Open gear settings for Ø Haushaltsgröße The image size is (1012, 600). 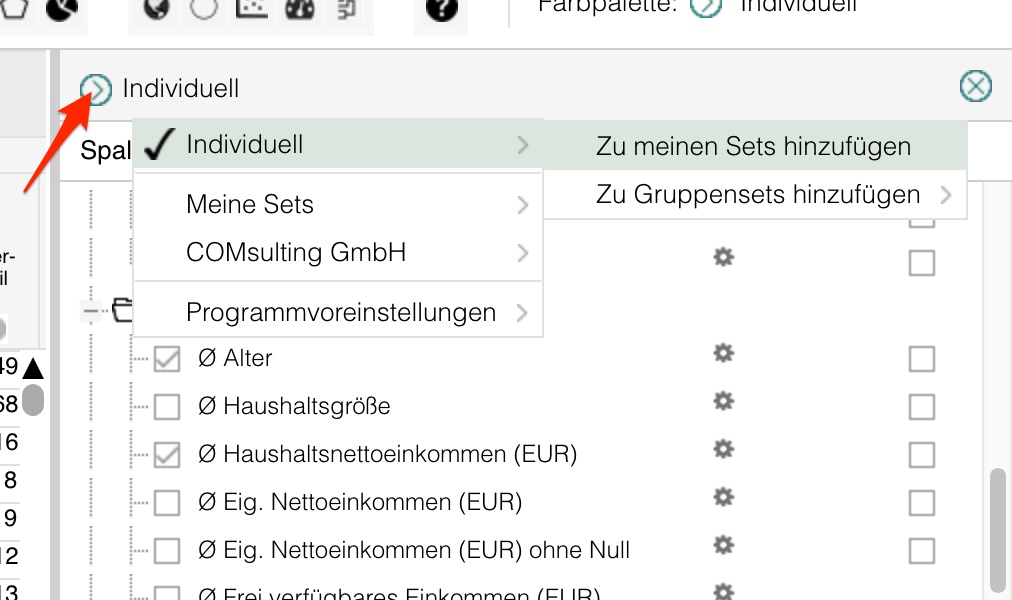(723, 401)
